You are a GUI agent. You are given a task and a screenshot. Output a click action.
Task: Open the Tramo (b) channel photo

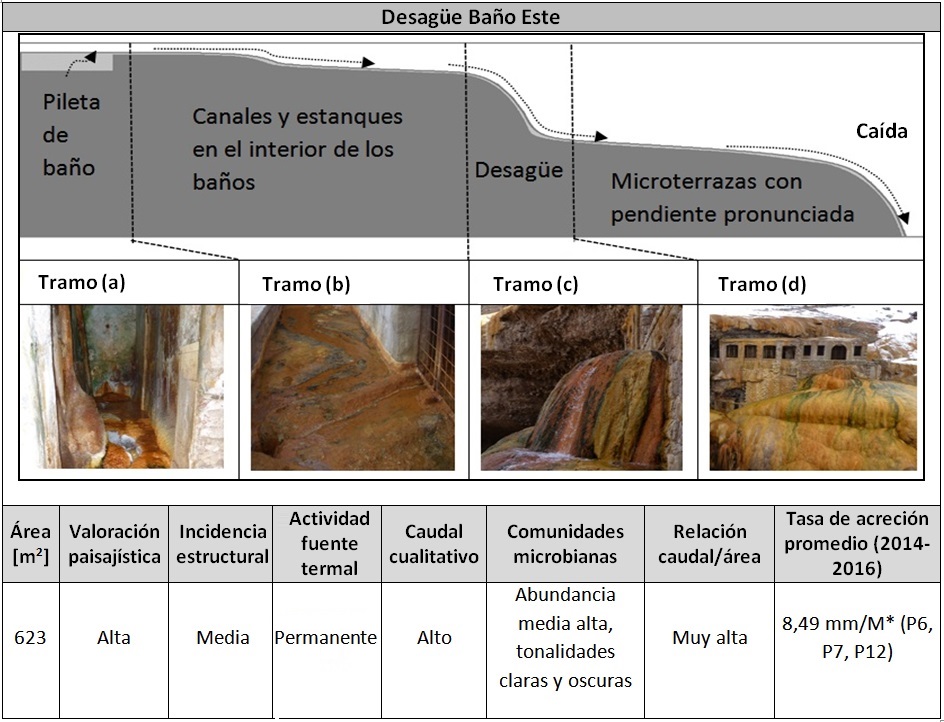tap(352, 387)
